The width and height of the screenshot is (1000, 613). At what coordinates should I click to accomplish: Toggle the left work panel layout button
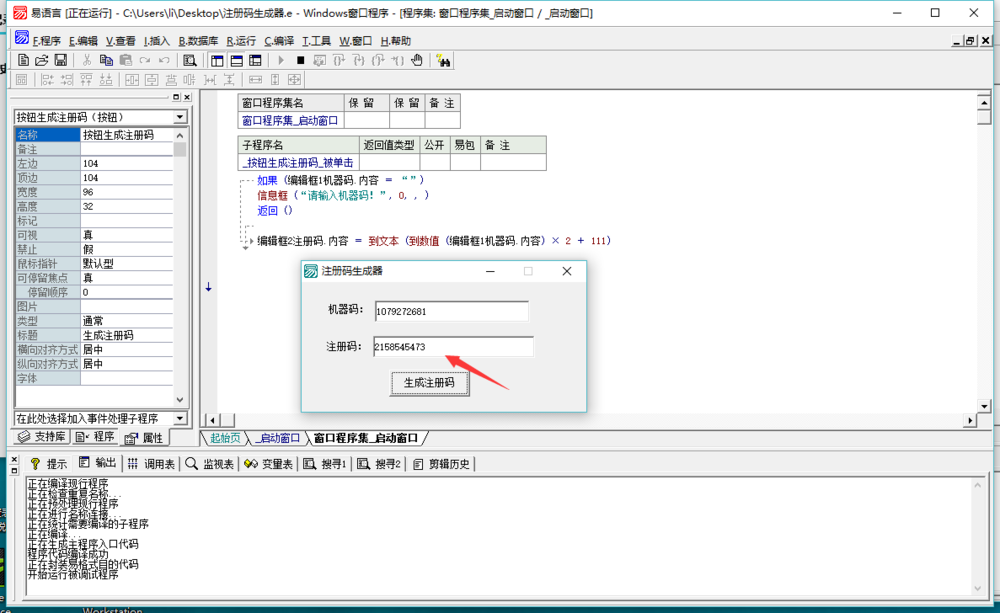click(218, 61)
